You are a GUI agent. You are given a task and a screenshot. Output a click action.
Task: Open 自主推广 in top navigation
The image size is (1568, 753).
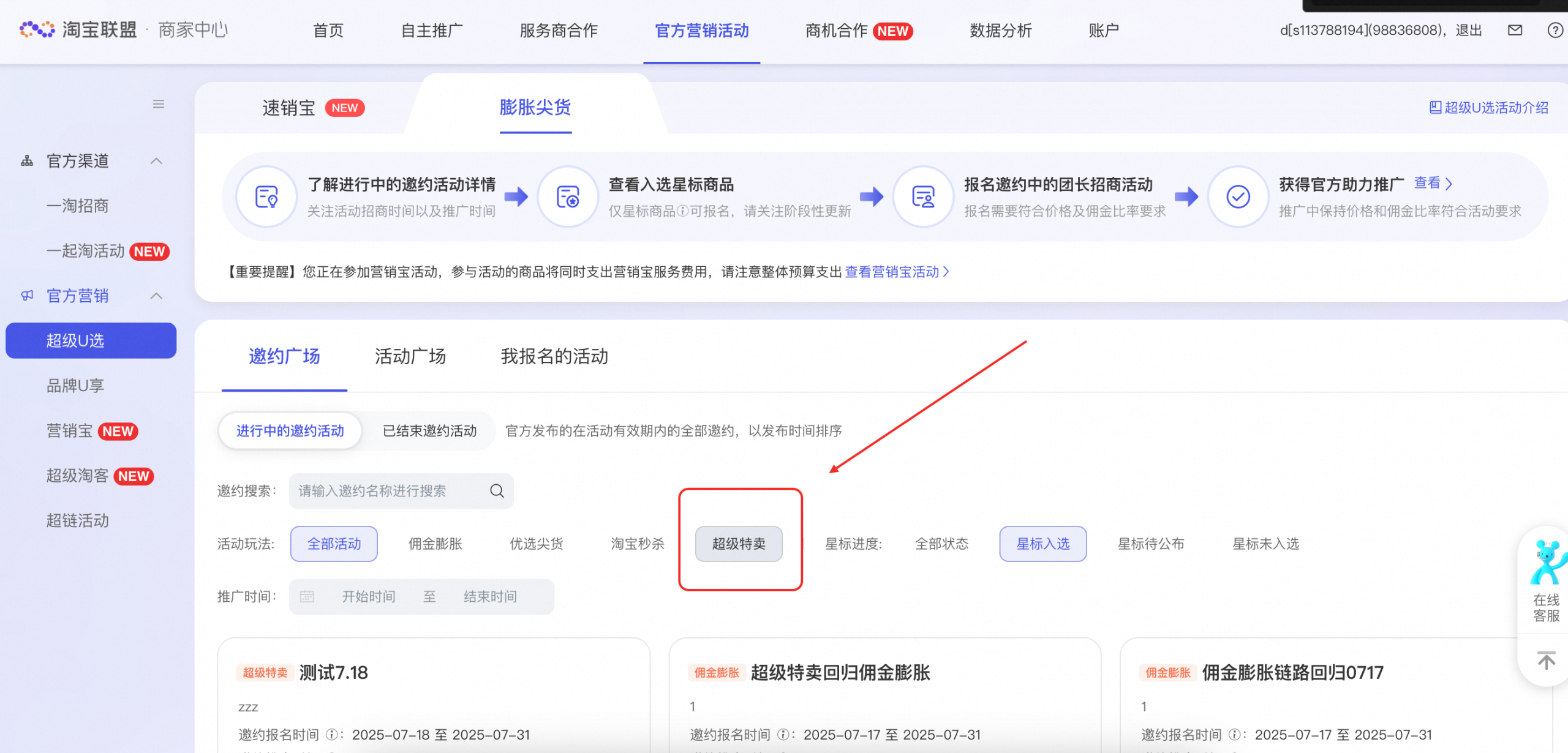click(x=432, y=30)
